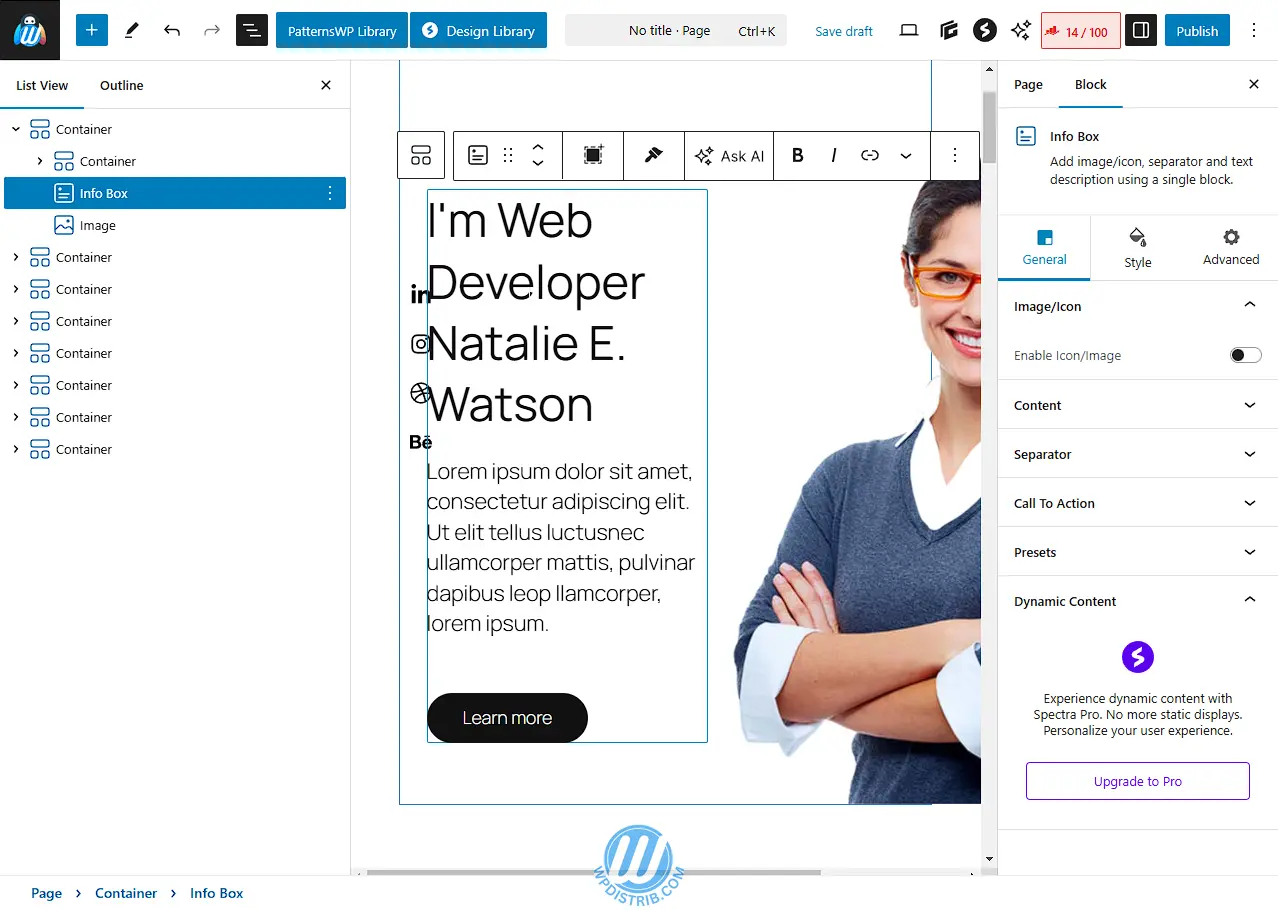Open the editor options three-dot menu

click(1254, 30)
